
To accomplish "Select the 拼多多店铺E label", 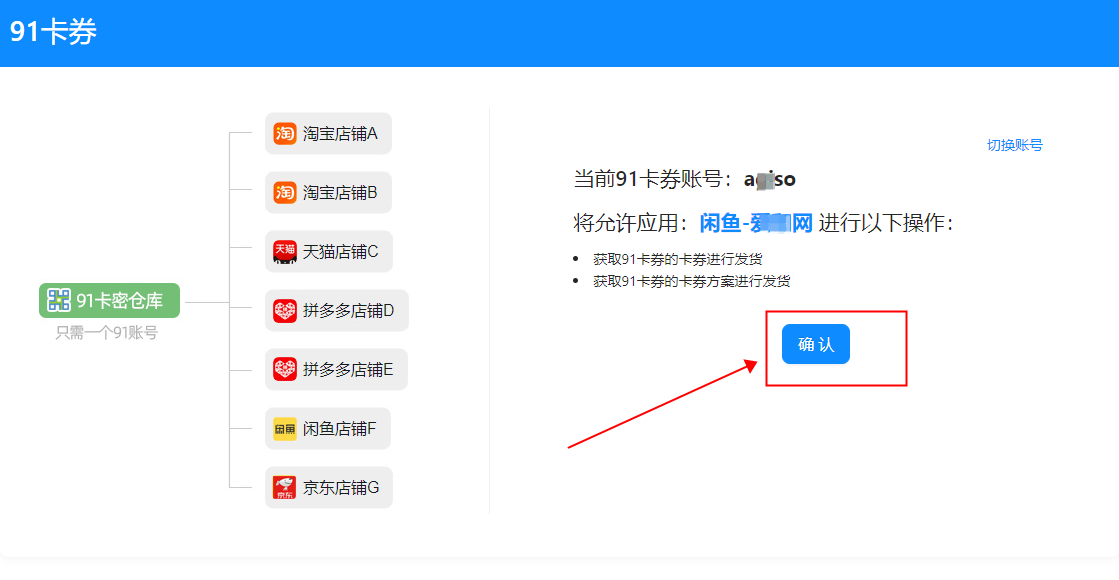I will (348, 370).
